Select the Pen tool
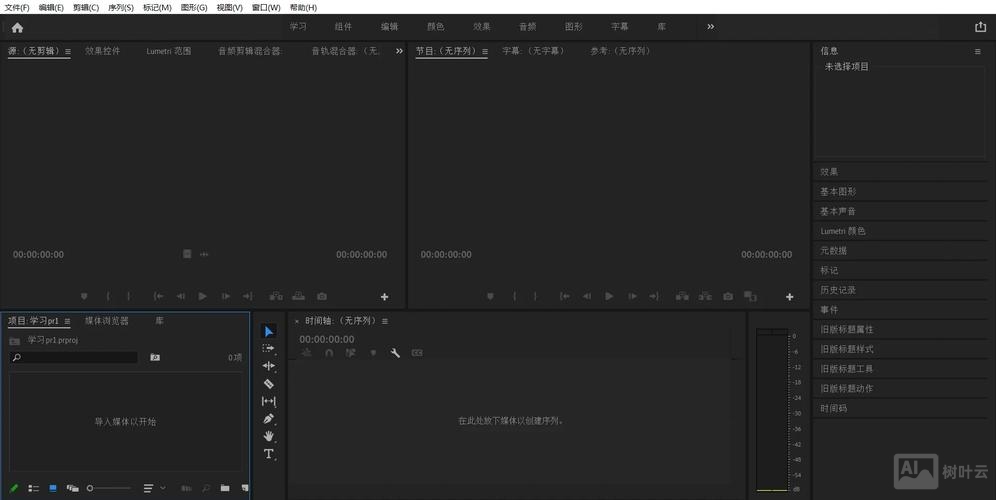Viewport: 996px width, 500px height. pos(268,419)
